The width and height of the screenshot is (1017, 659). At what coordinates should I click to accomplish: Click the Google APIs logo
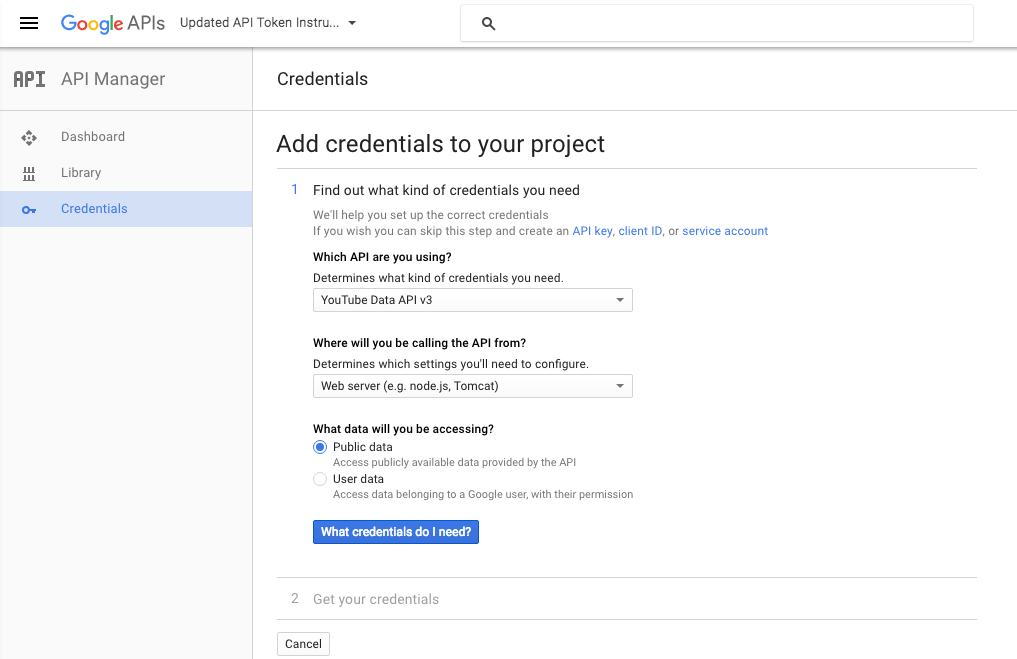point(113,23)
